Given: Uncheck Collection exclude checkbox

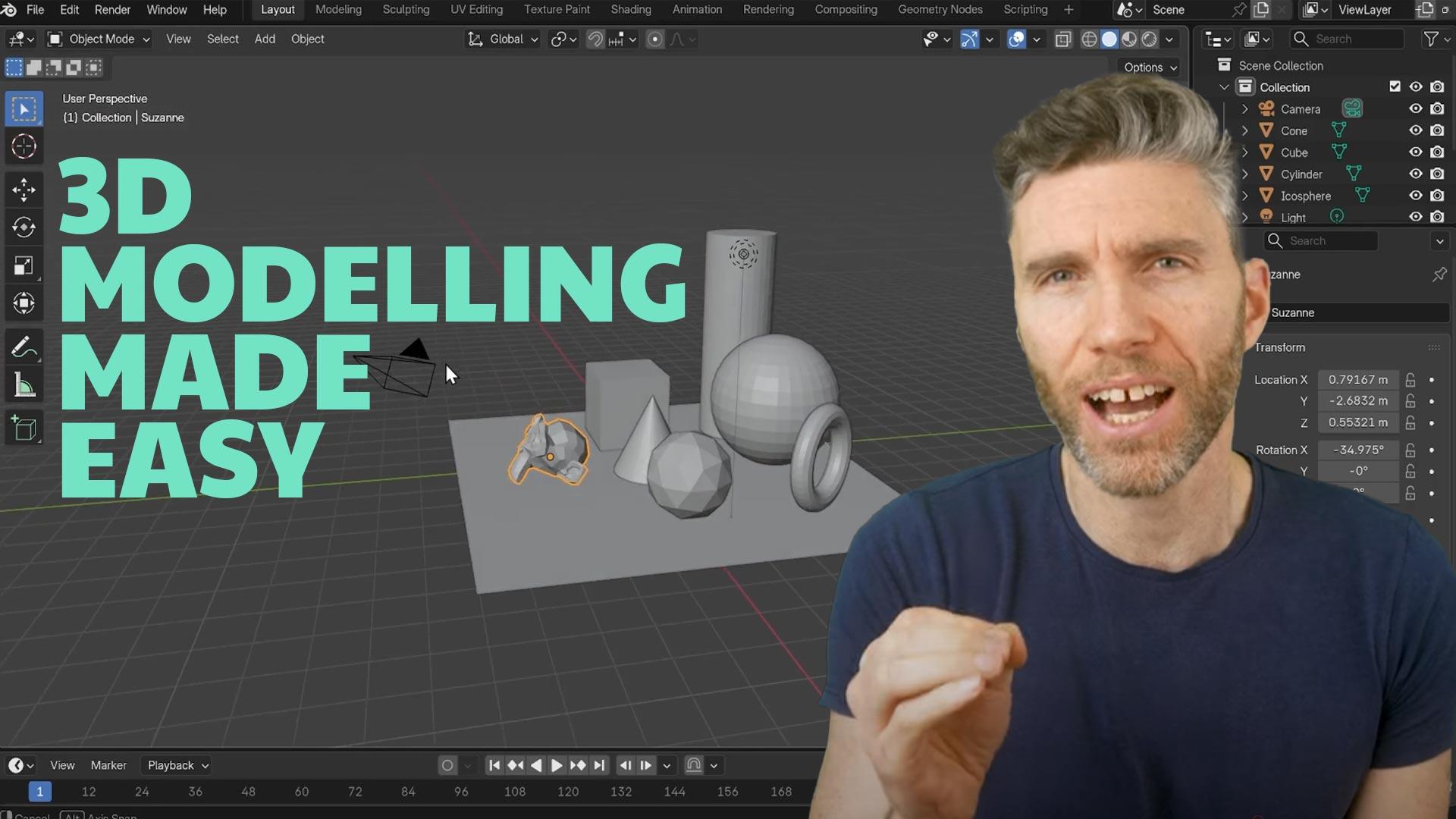Looking at the screenshot, I should tap(1395, 86).
